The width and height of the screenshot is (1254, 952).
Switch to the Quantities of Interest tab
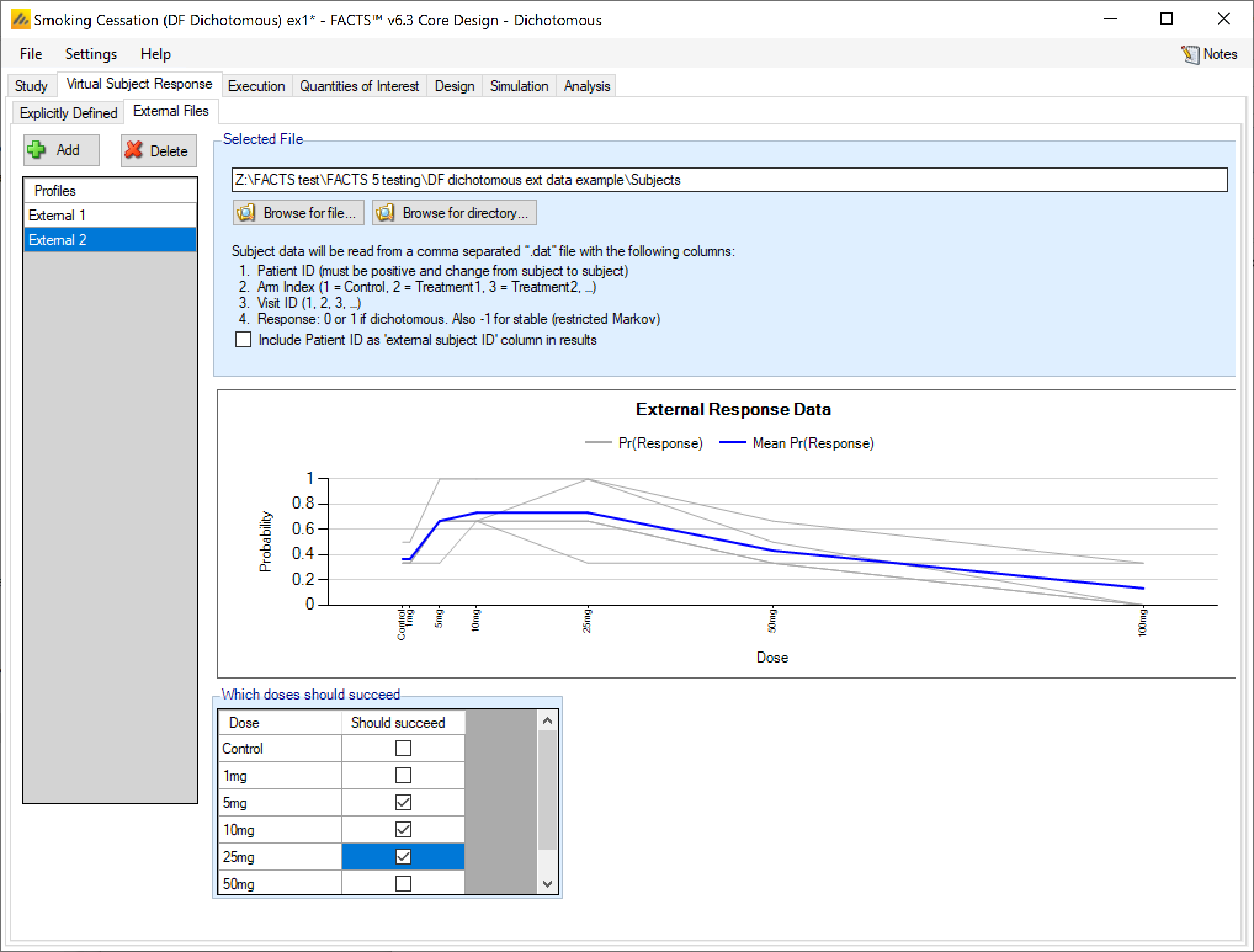359,86
